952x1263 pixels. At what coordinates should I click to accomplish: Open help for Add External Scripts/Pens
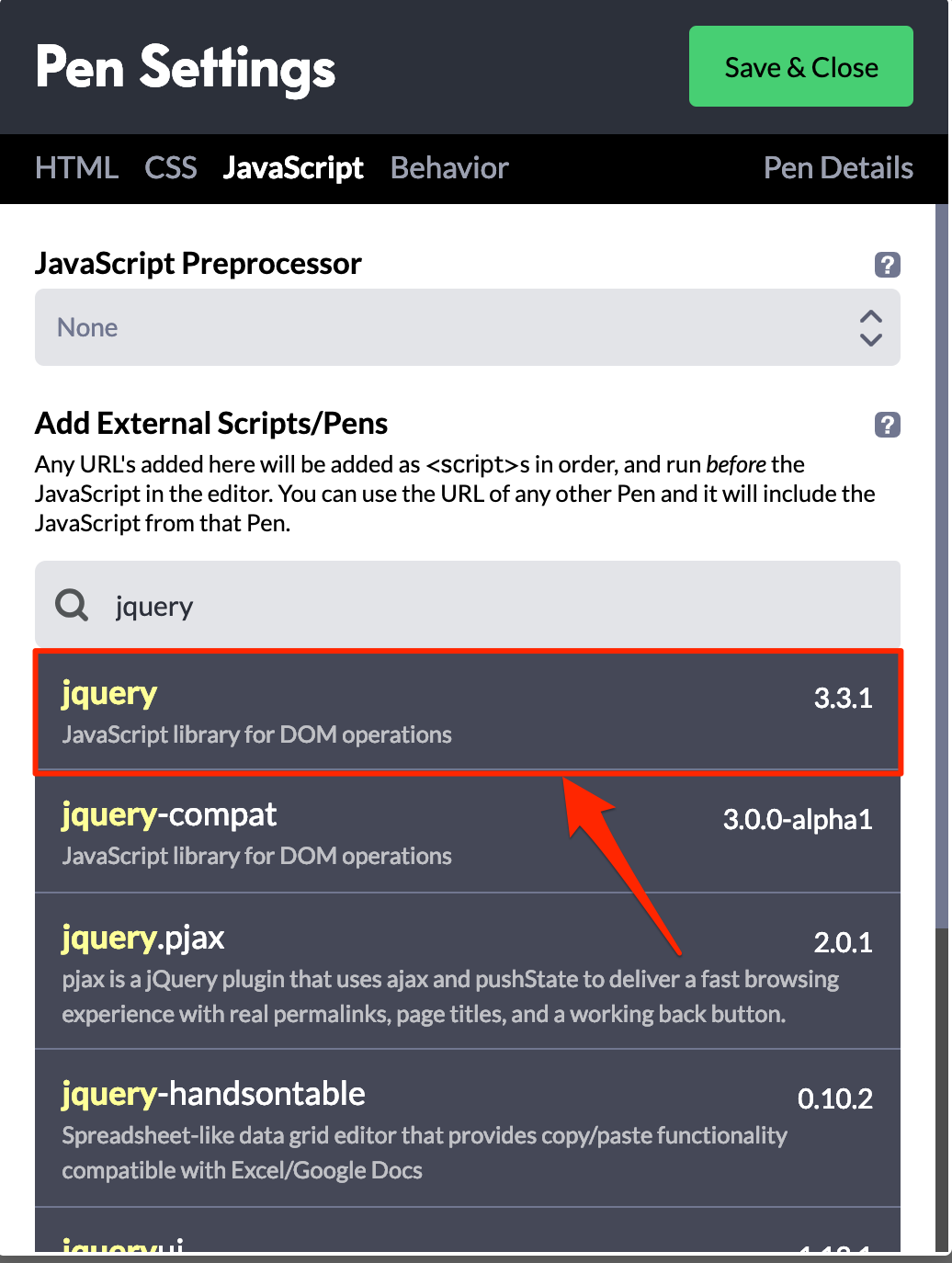[x=887, y=425]
